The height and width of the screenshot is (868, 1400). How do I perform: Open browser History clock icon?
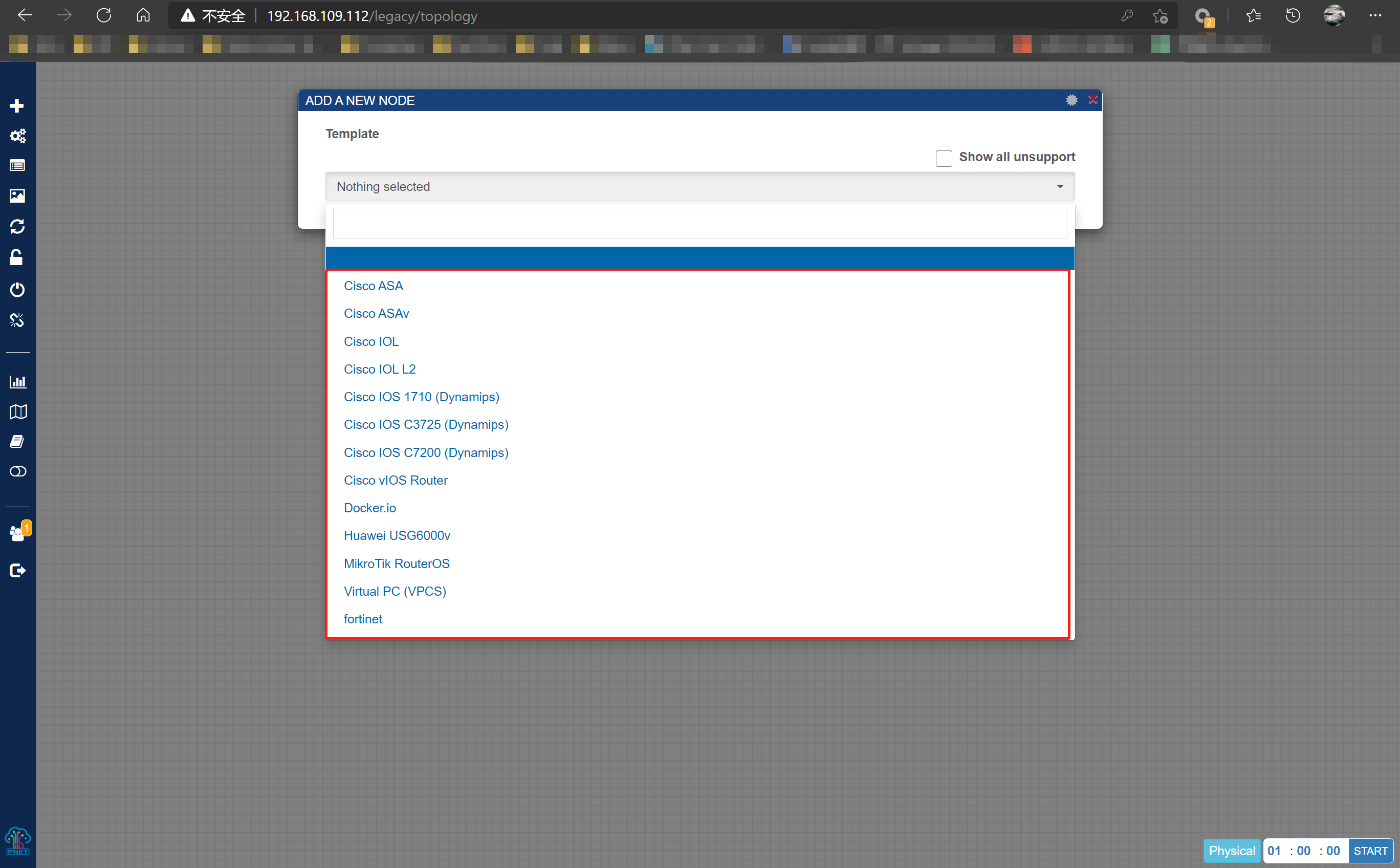tap(1293, 15)
